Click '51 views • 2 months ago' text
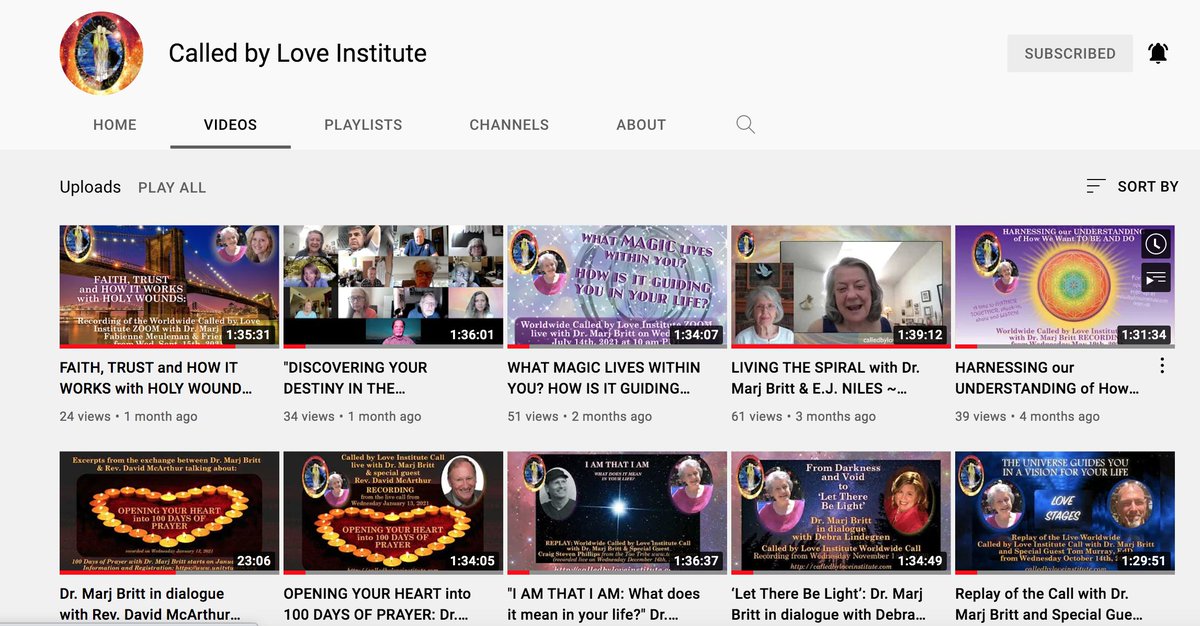The height and width of the screenshot is (626, 1200). click(580, 416)
